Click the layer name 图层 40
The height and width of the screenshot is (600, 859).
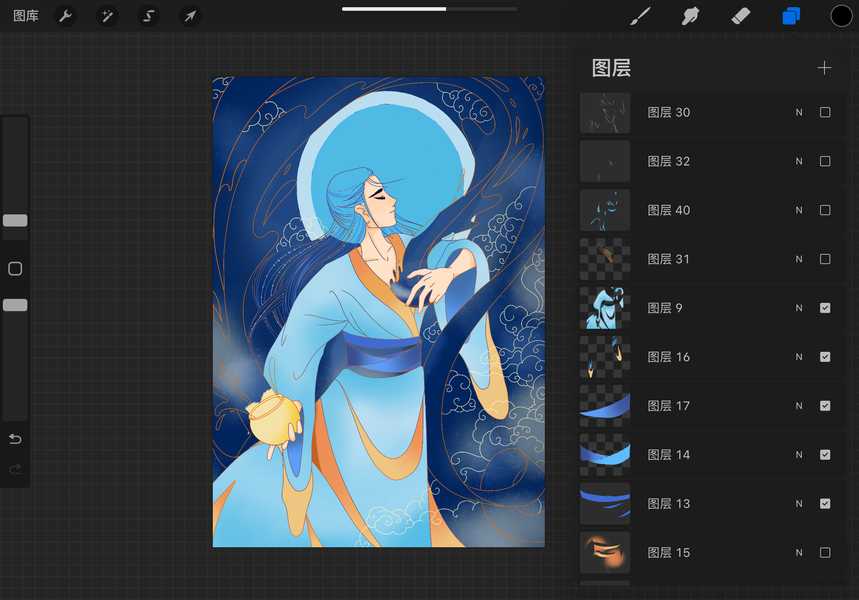click(668, 210)
